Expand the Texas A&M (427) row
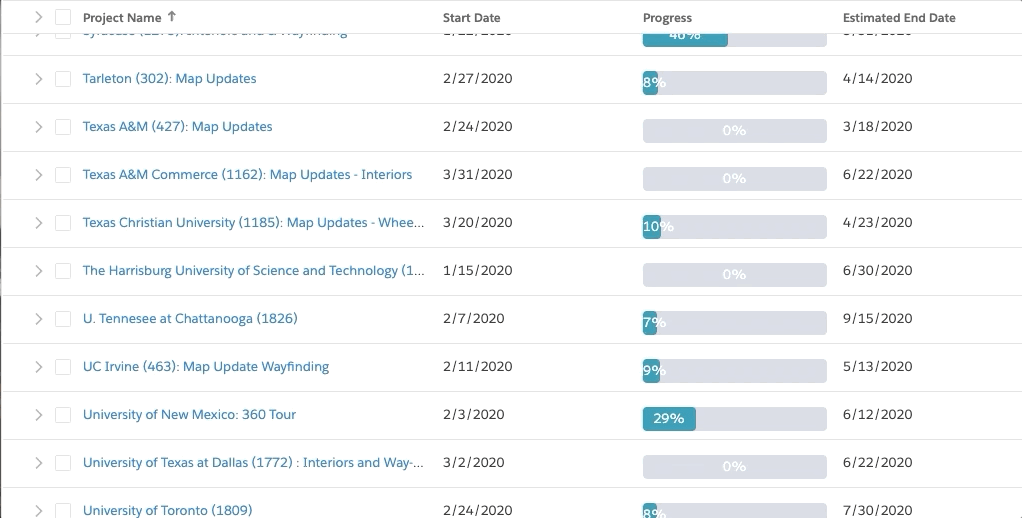Image resolution: width=1022 pixels, height=518 pixels. pyautogui.click(x=38, y=127)
